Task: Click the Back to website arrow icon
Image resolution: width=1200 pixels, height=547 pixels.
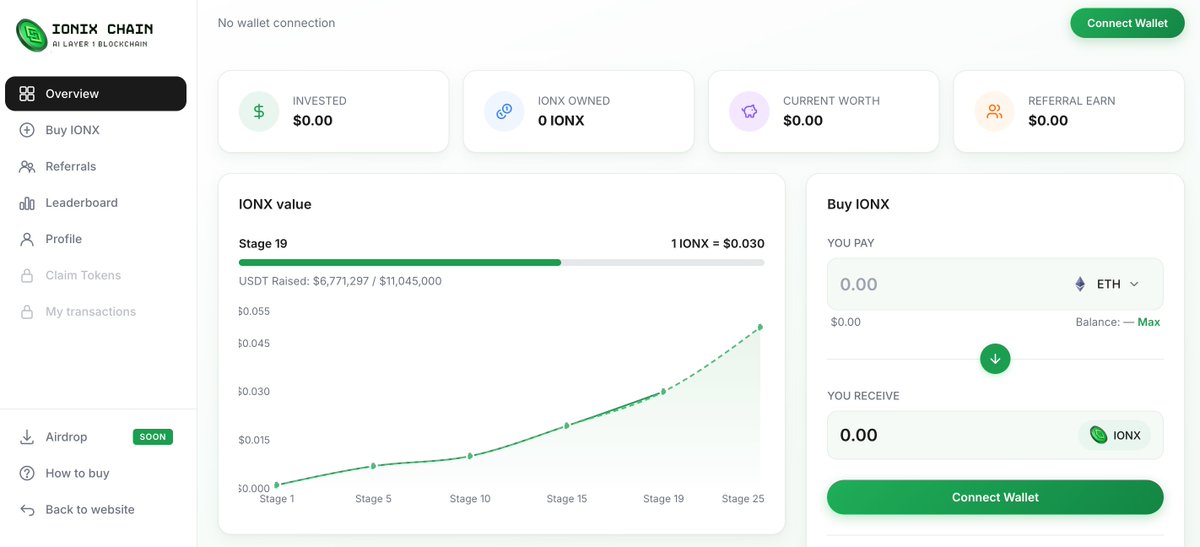Action: coord(27,510)
